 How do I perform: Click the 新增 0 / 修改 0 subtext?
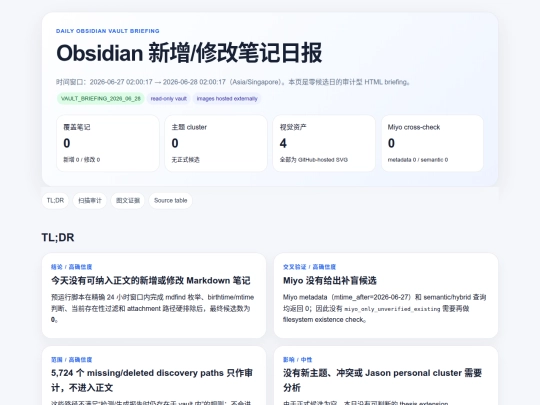pyautogui.click(x=82, y=160)
